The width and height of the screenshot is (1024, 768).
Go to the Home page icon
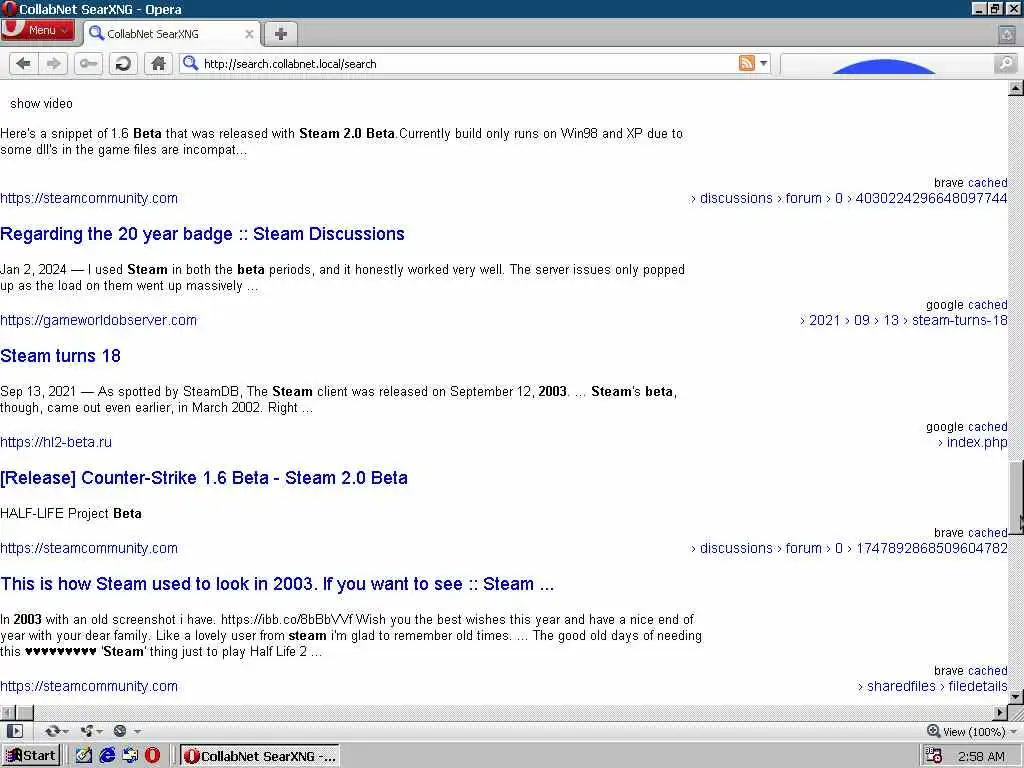158,63
